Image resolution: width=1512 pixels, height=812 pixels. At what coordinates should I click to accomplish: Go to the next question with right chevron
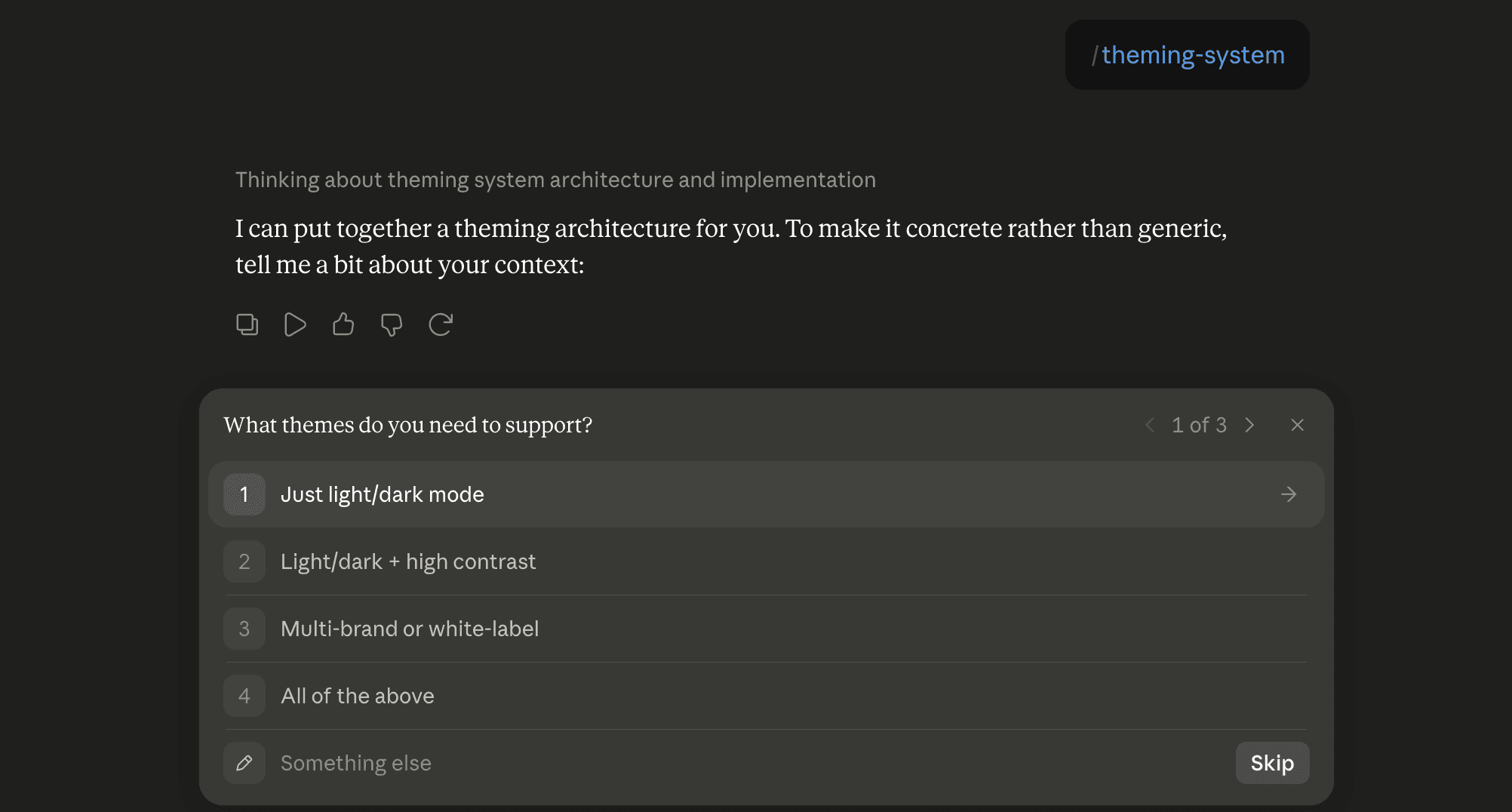coord(1249,425)
